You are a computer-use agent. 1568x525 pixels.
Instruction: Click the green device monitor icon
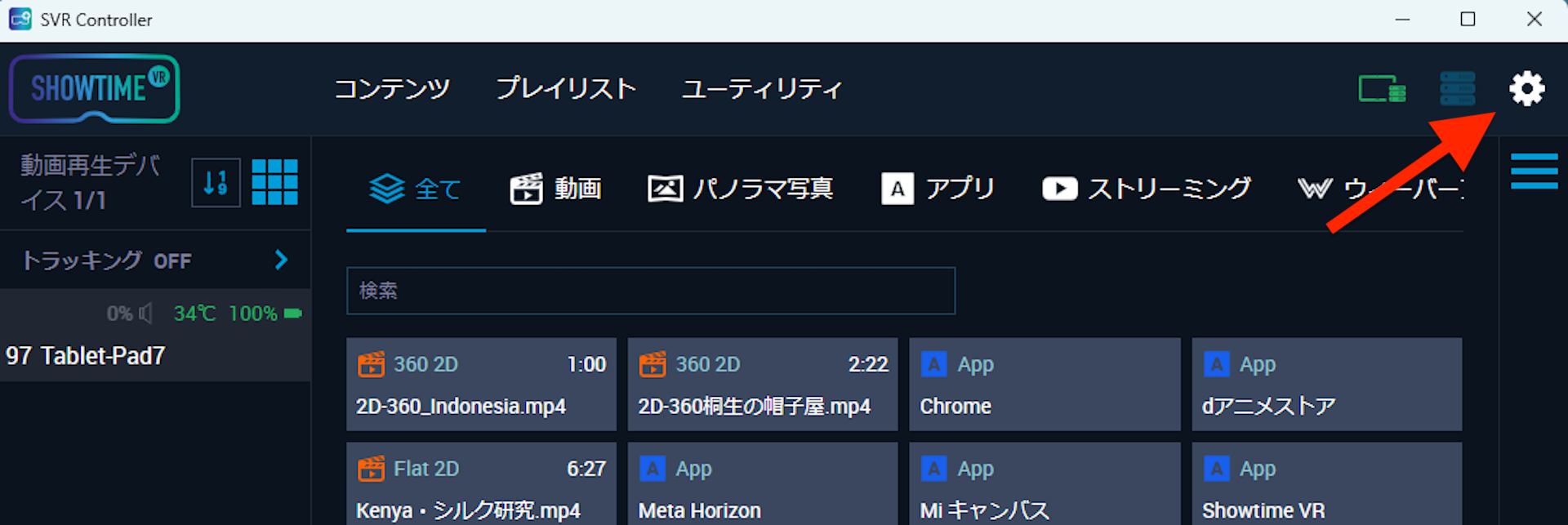pyautogui.click(x=1382, y=88)
